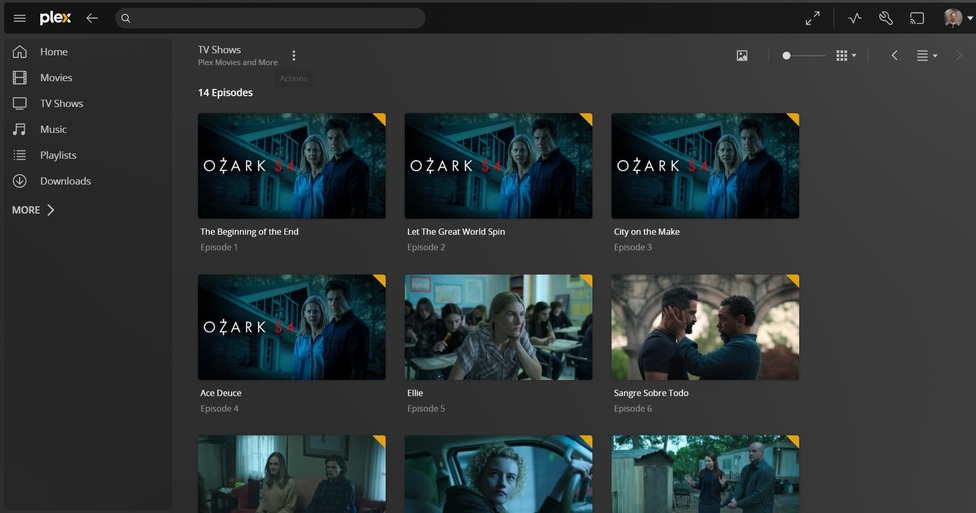
Task: Expand the MORE section
Action: [34, 210]
